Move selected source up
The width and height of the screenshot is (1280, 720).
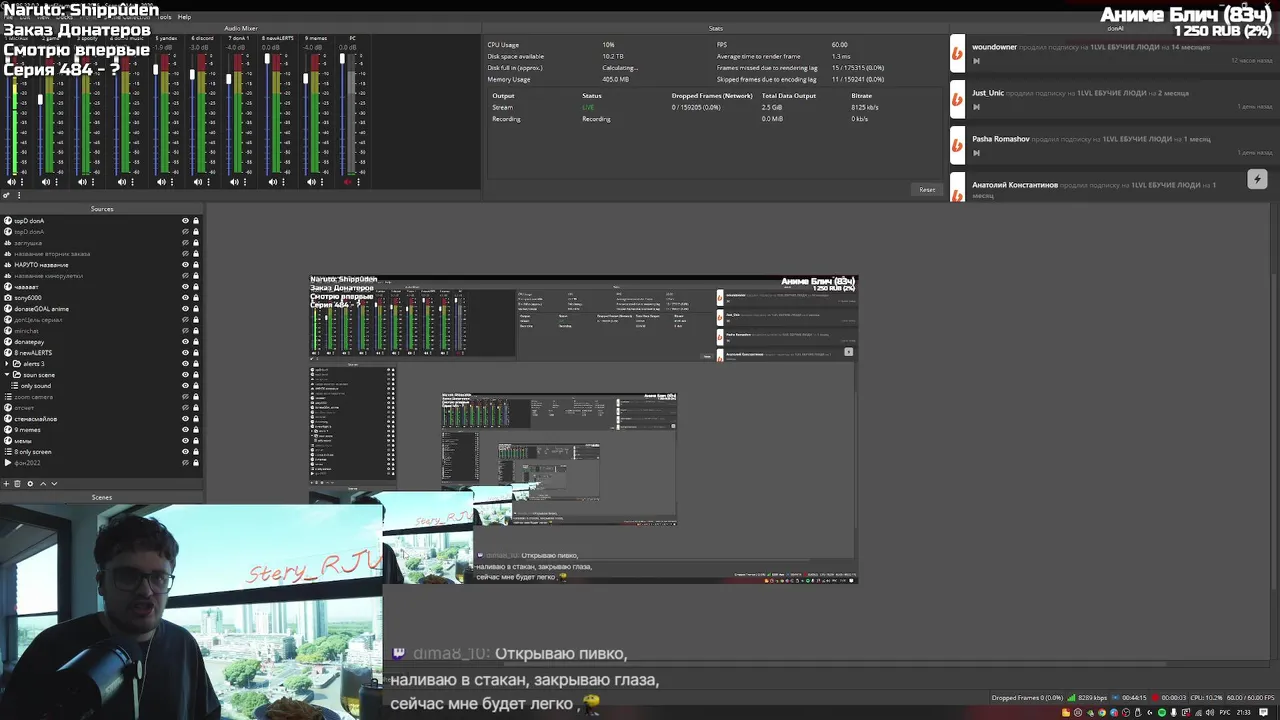[x=43, y=484]
